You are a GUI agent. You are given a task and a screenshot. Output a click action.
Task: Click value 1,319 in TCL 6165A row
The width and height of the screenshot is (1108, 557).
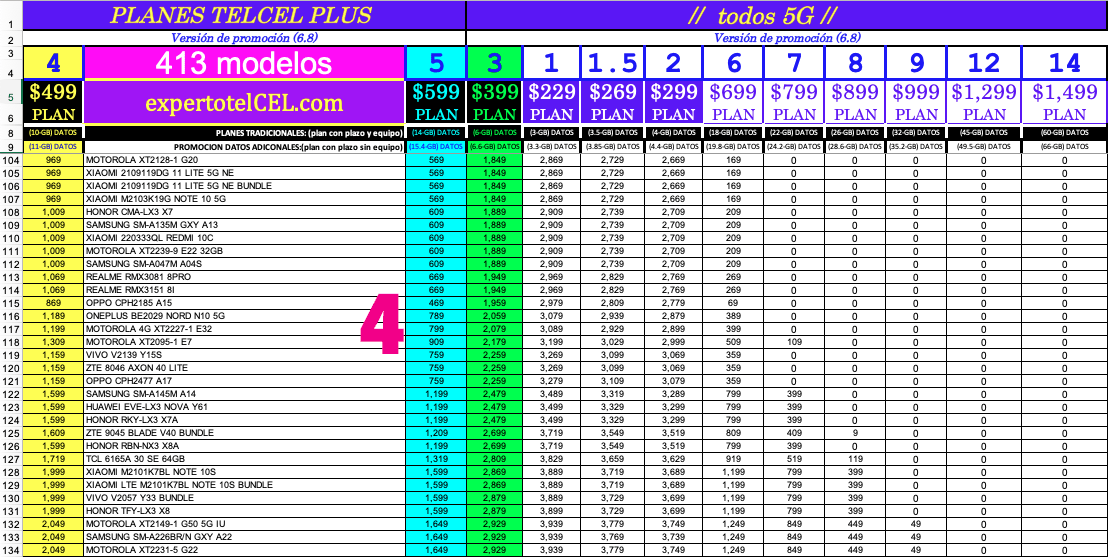pyautogui.click(x=436, y=458)
